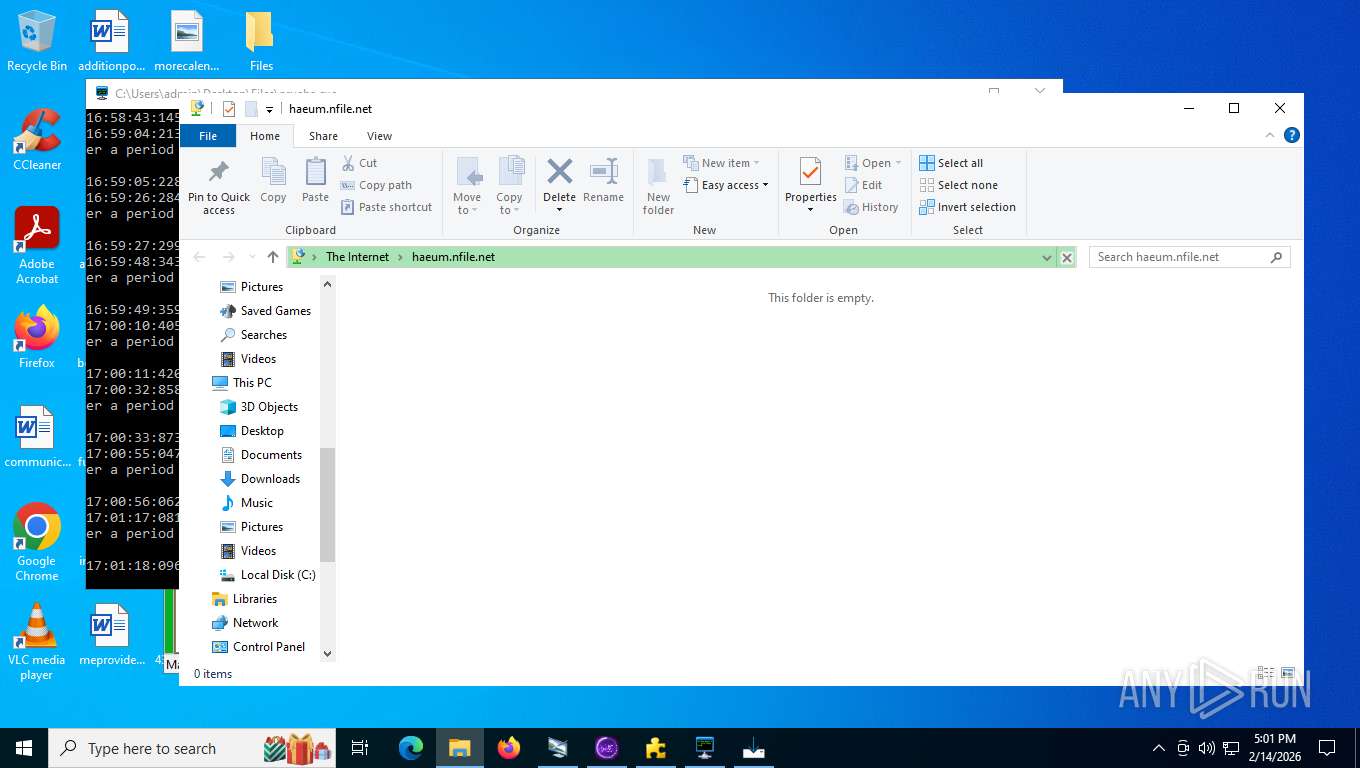Choose Copy path in ribbon
This screenshot has height=768, width=1360.
coord(376,185)
